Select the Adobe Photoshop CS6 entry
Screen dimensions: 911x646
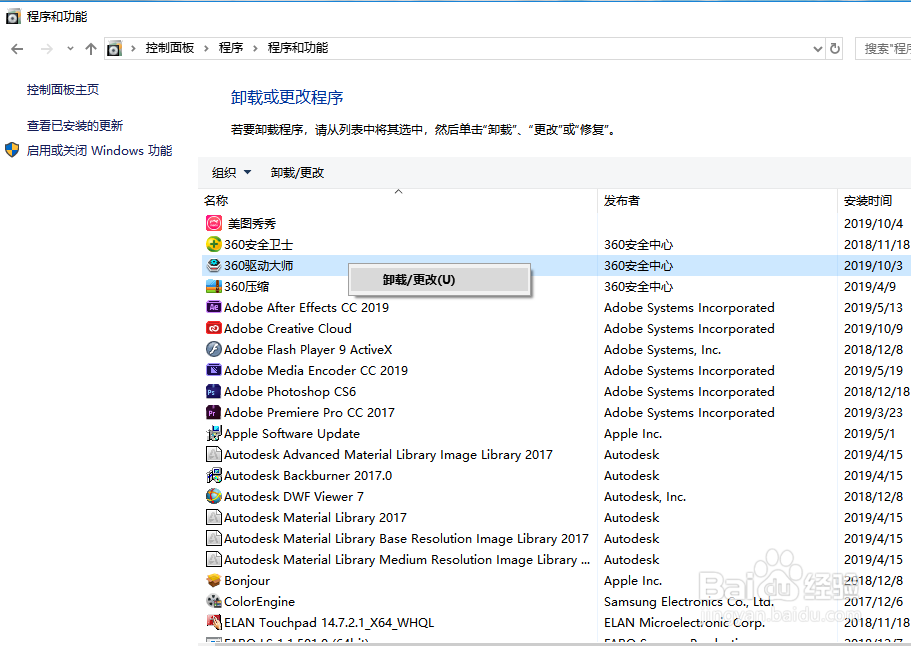click(290, 392)
